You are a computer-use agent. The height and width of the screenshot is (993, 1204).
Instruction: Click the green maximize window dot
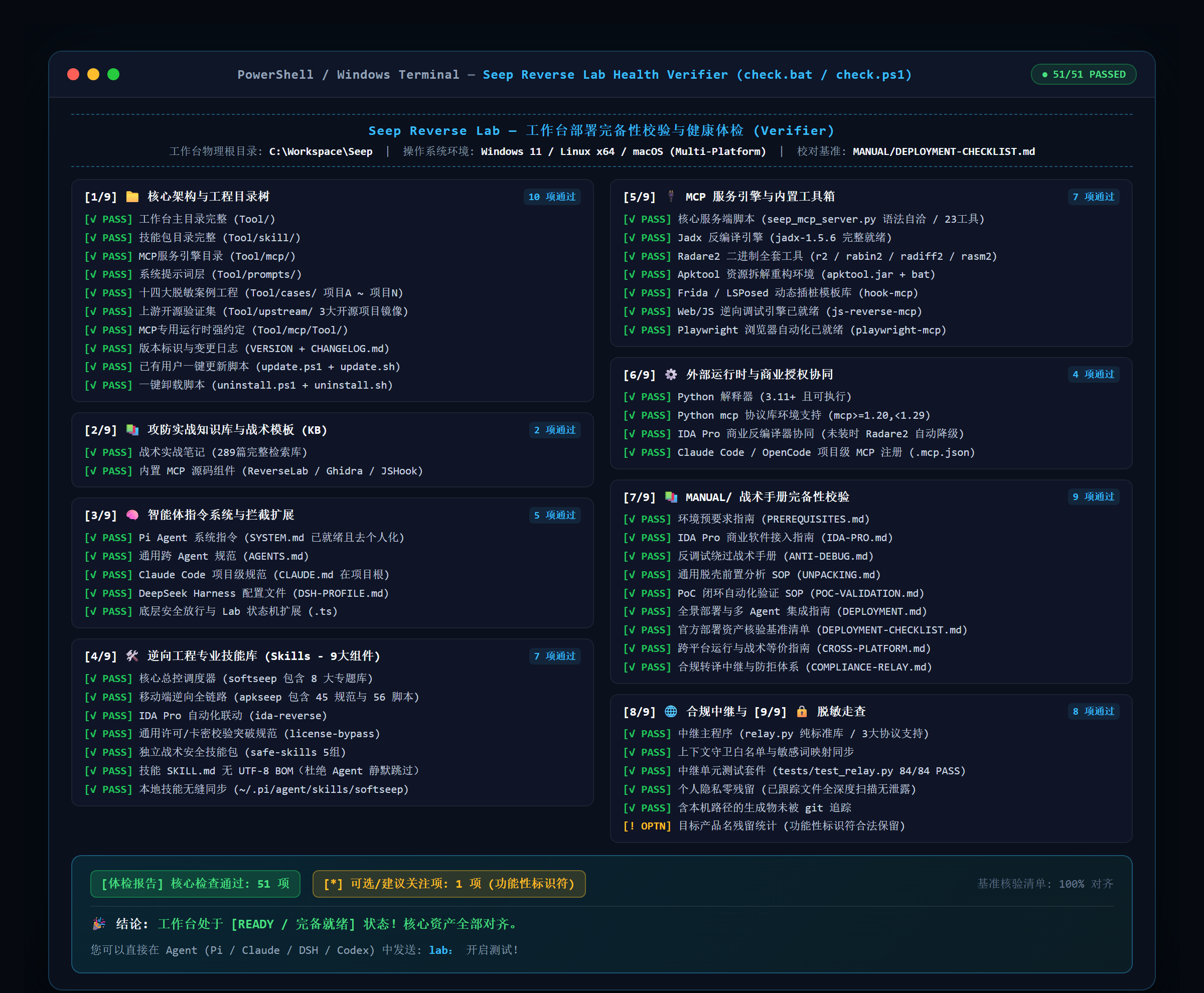coord(113,74)
